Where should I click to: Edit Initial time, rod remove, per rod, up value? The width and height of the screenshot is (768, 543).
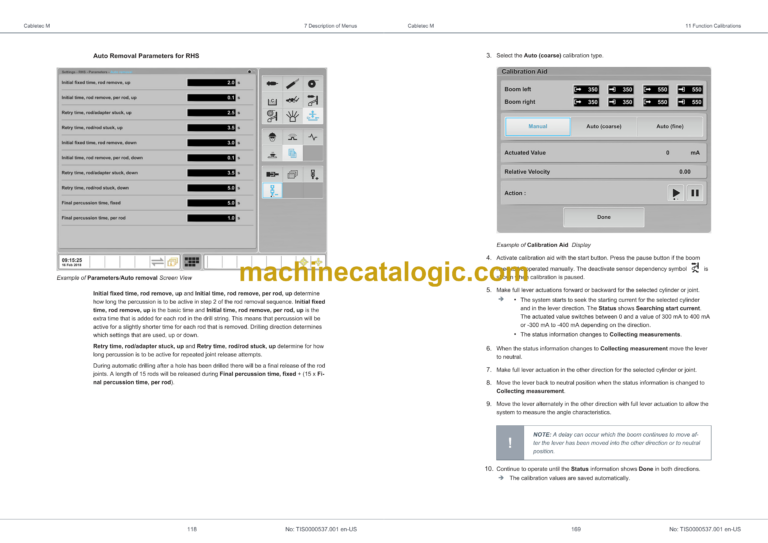click(211, 98)
